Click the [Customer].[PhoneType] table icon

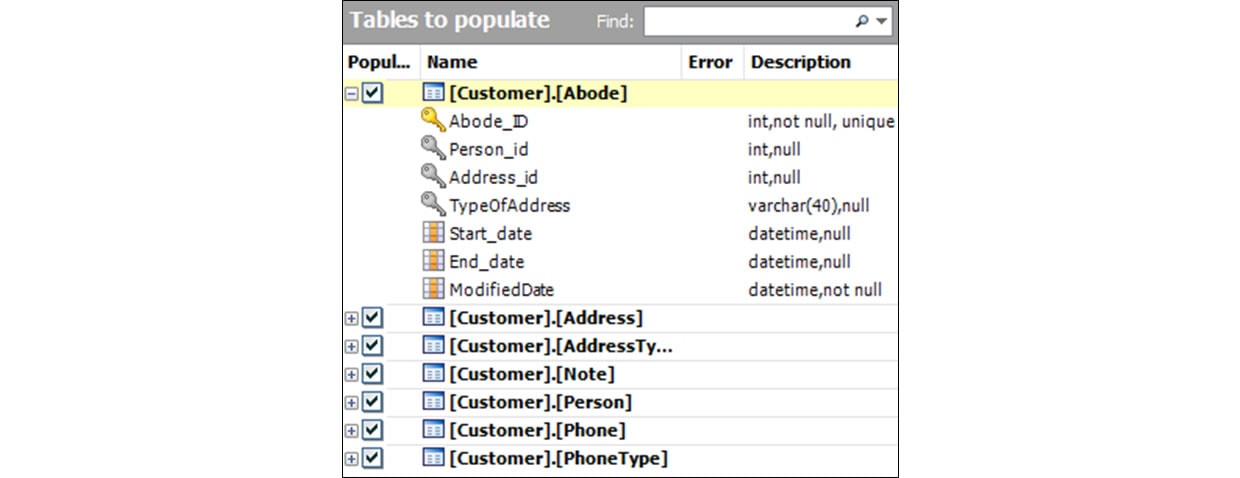pyautogui.click(x=433, y=458)
